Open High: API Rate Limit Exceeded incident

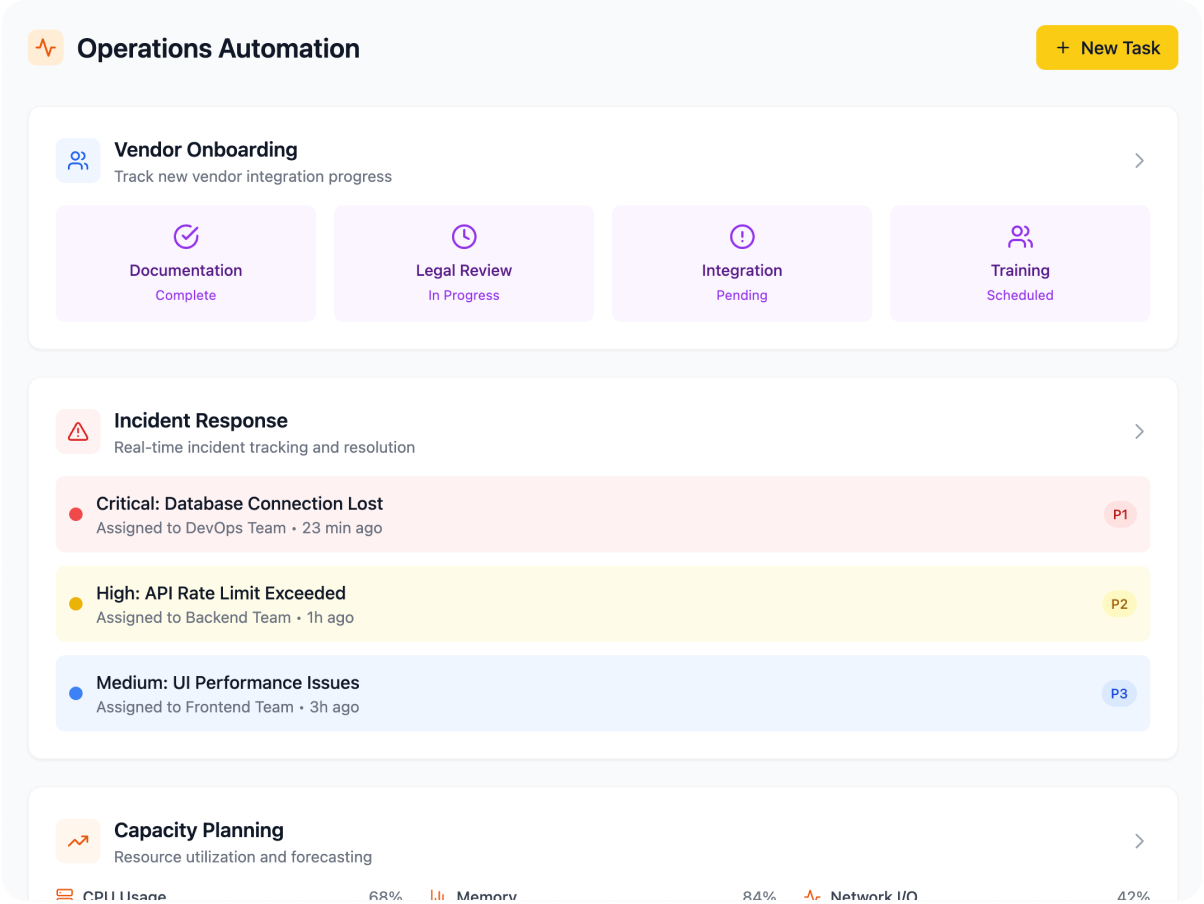(x=603, y=604)
